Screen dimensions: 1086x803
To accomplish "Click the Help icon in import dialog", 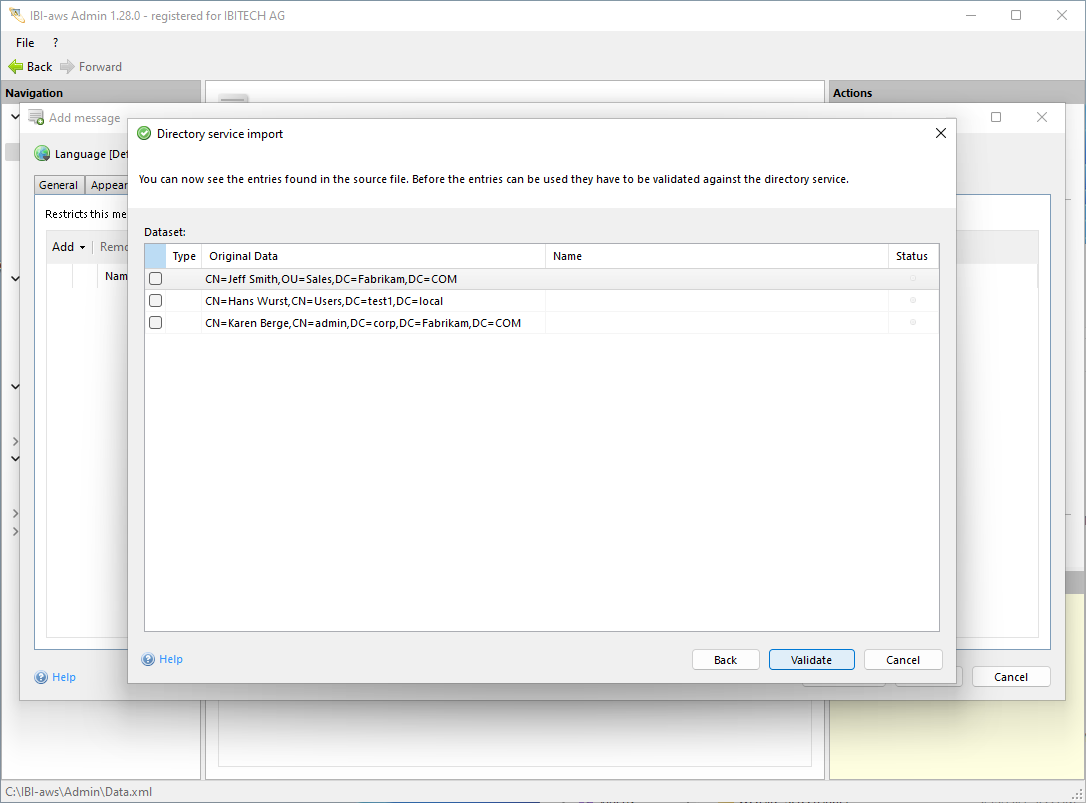I will pos(148,660).
